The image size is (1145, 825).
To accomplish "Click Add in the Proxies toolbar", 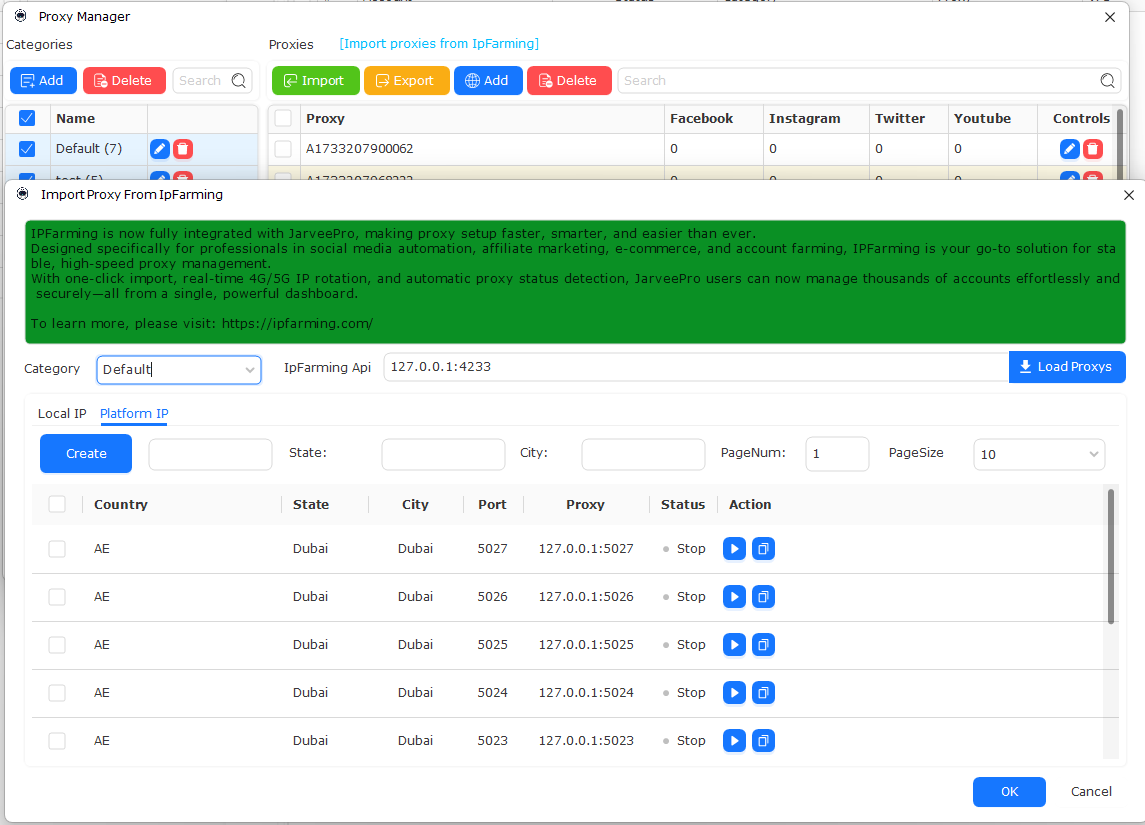I will pyautogui.click(x=488, y=80).
